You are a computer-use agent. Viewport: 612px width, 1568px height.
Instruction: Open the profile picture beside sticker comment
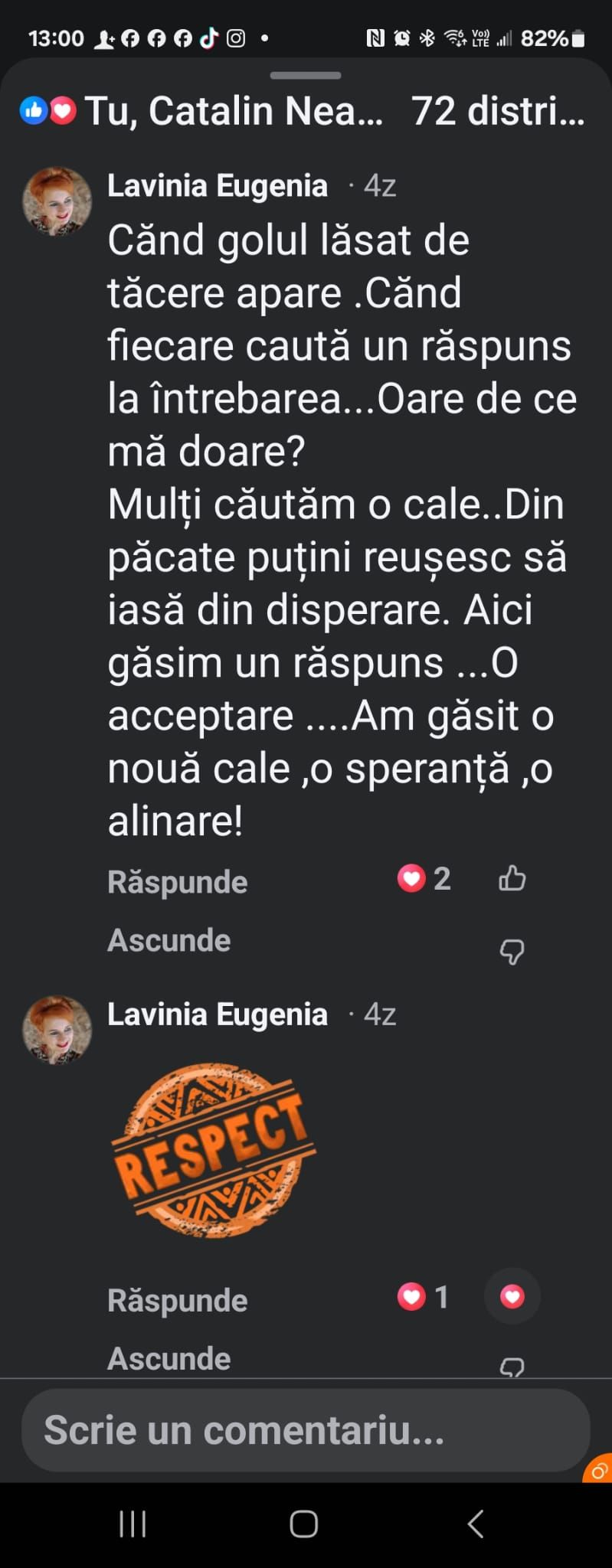pos(57,1030)
